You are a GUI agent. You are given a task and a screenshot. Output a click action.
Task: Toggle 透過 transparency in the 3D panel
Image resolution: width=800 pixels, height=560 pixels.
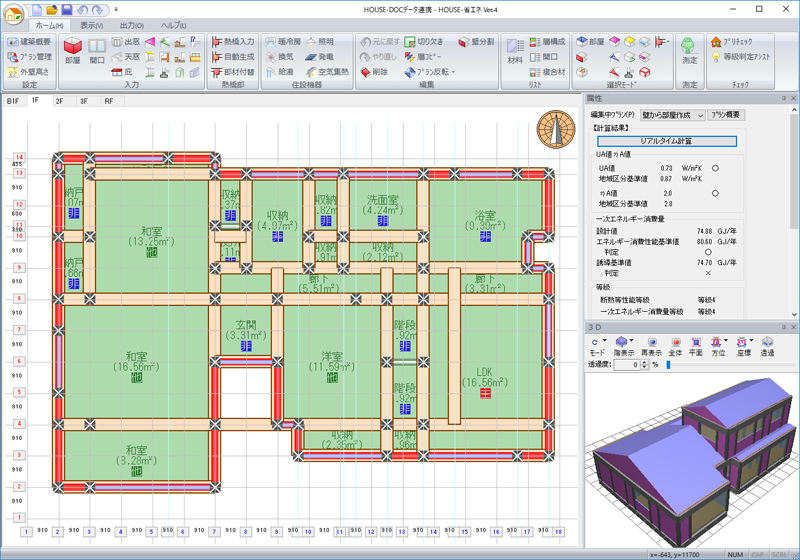pyautogui.click(x=767, y=346)
